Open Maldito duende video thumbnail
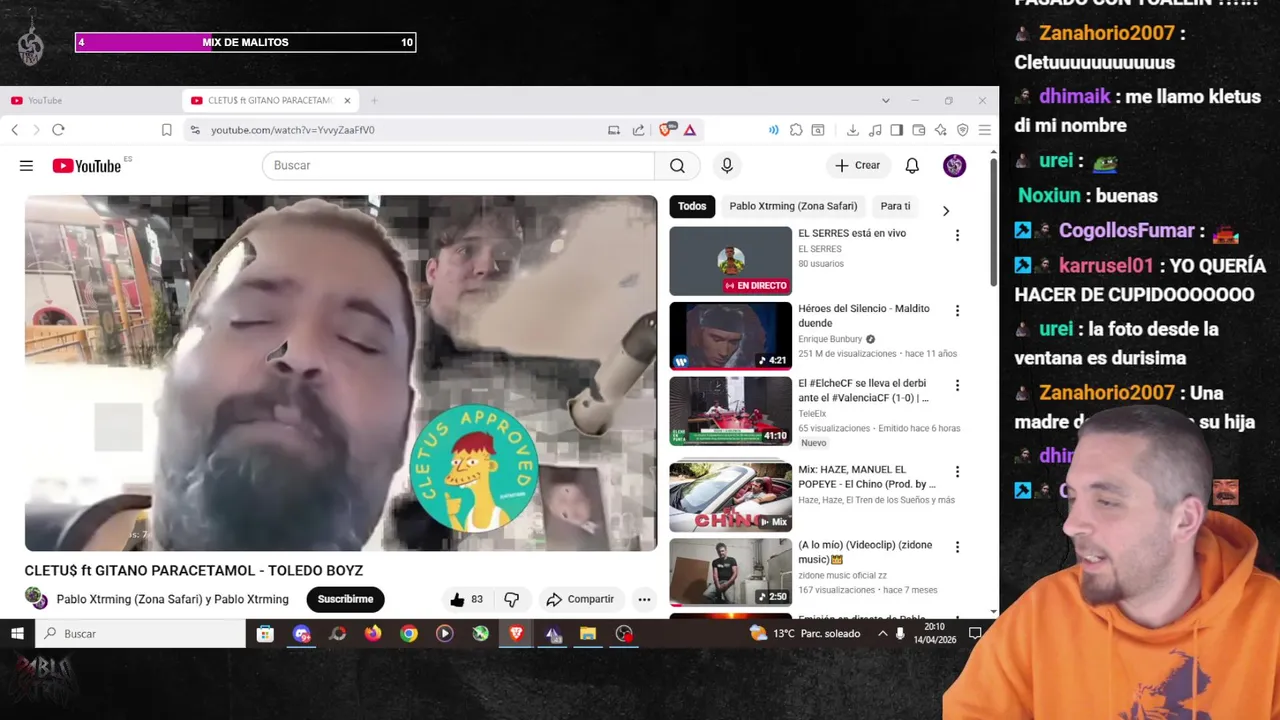The image size is (1280, 720). click(x=730, y=336)
